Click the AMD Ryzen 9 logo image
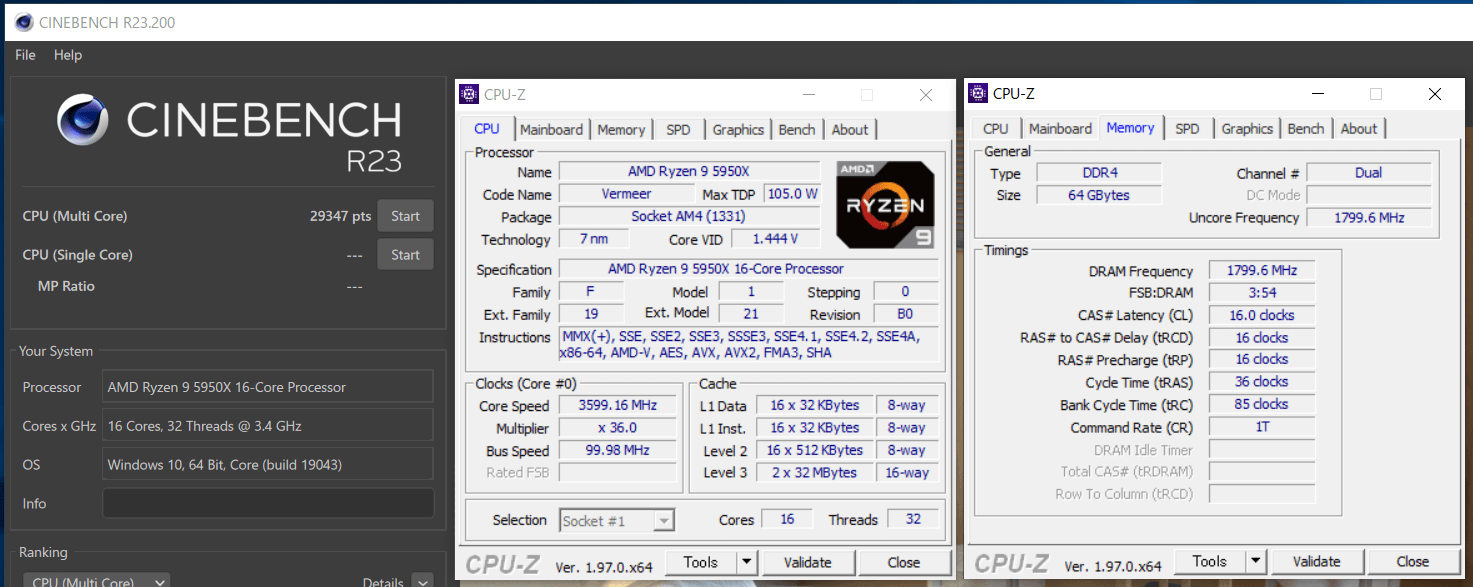 coord(885,205)
